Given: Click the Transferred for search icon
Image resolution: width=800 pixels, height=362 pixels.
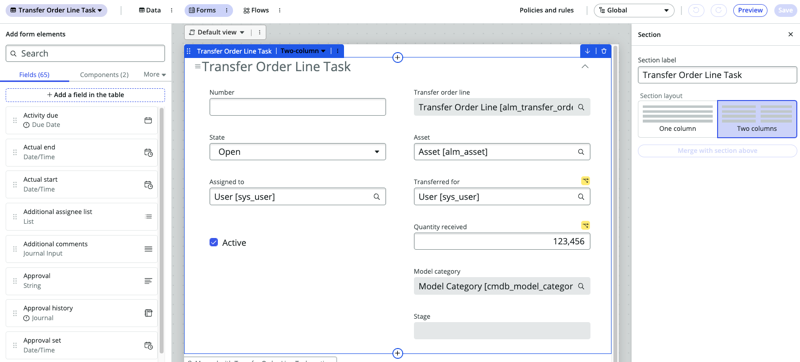Looking at the screenshot, I should [581, 197].
